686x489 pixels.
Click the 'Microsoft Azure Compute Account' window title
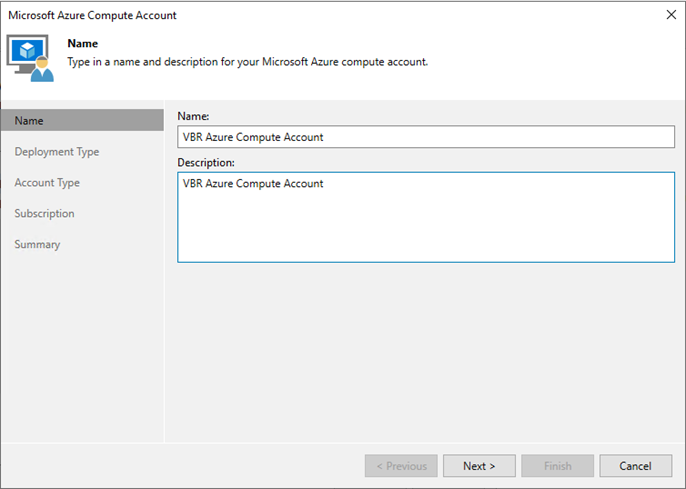point(92,15)
